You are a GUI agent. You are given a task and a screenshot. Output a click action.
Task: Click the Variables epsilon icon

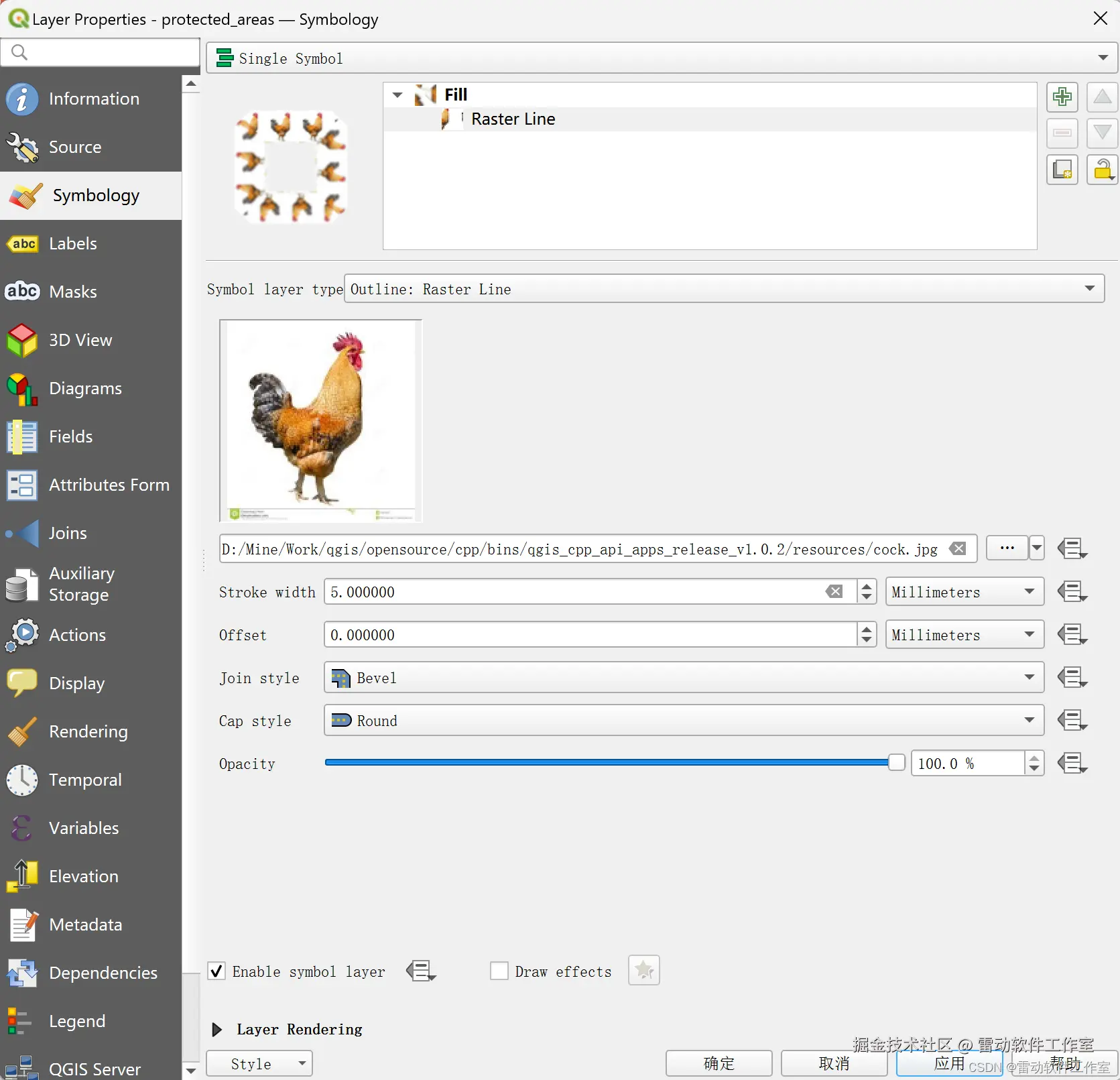pos(22,829)
